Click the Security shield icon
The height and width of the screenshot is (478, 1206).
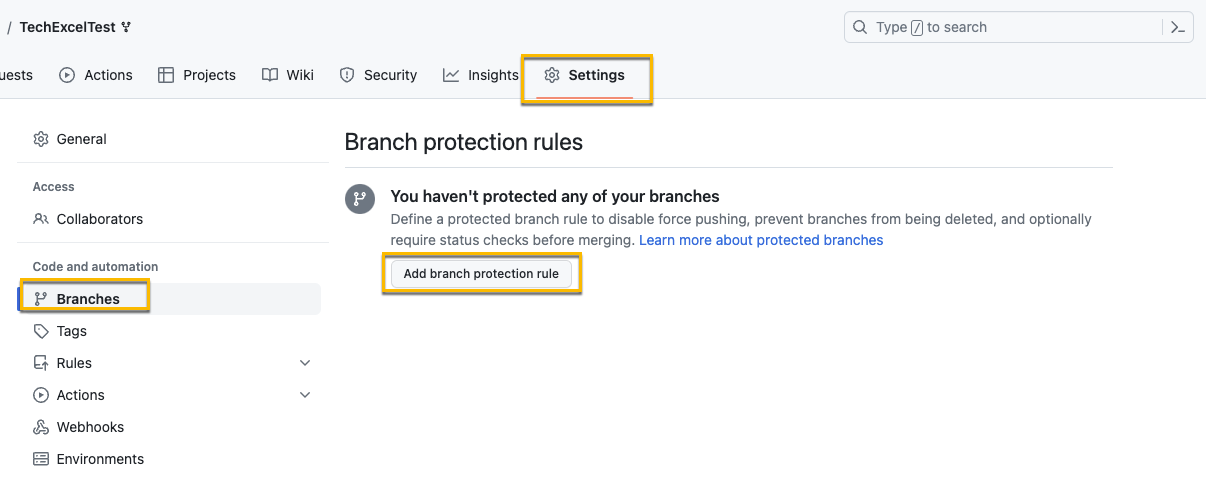coord(347,75)
